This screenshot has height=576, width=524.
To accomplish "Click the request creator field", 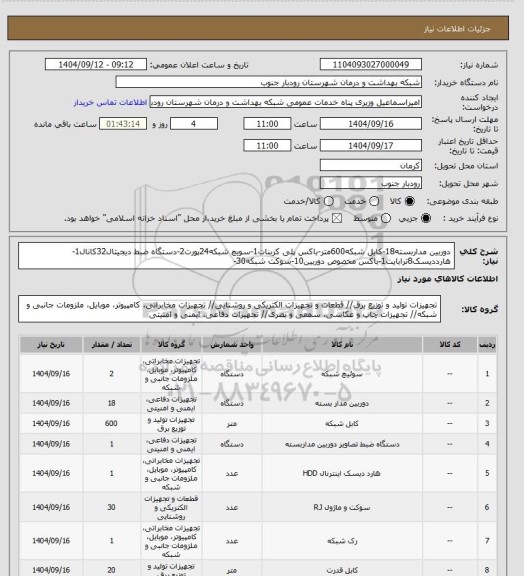I will 286,102.
